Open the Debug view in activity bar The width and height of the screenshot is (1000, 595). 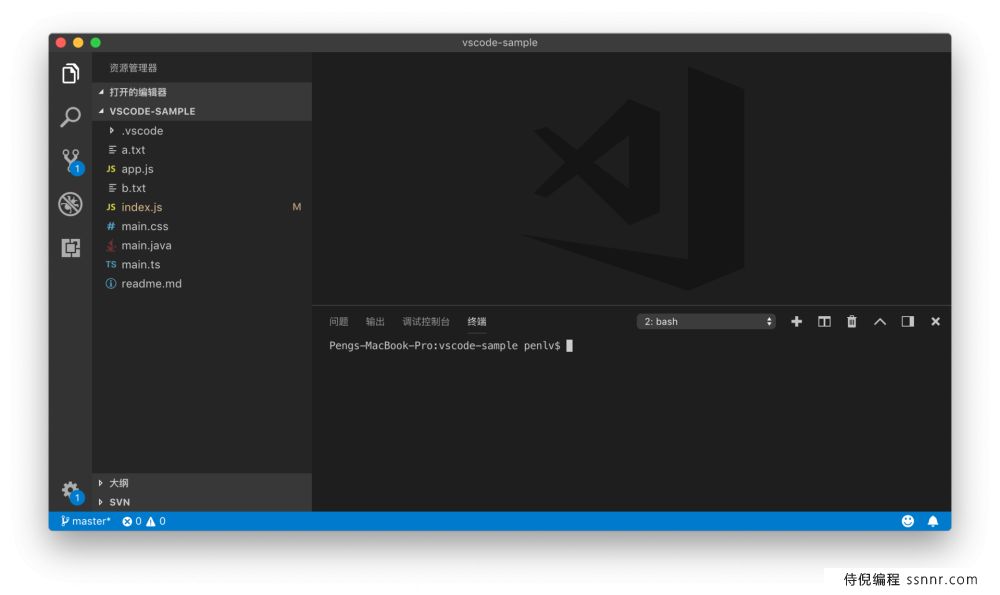(70, 204)
